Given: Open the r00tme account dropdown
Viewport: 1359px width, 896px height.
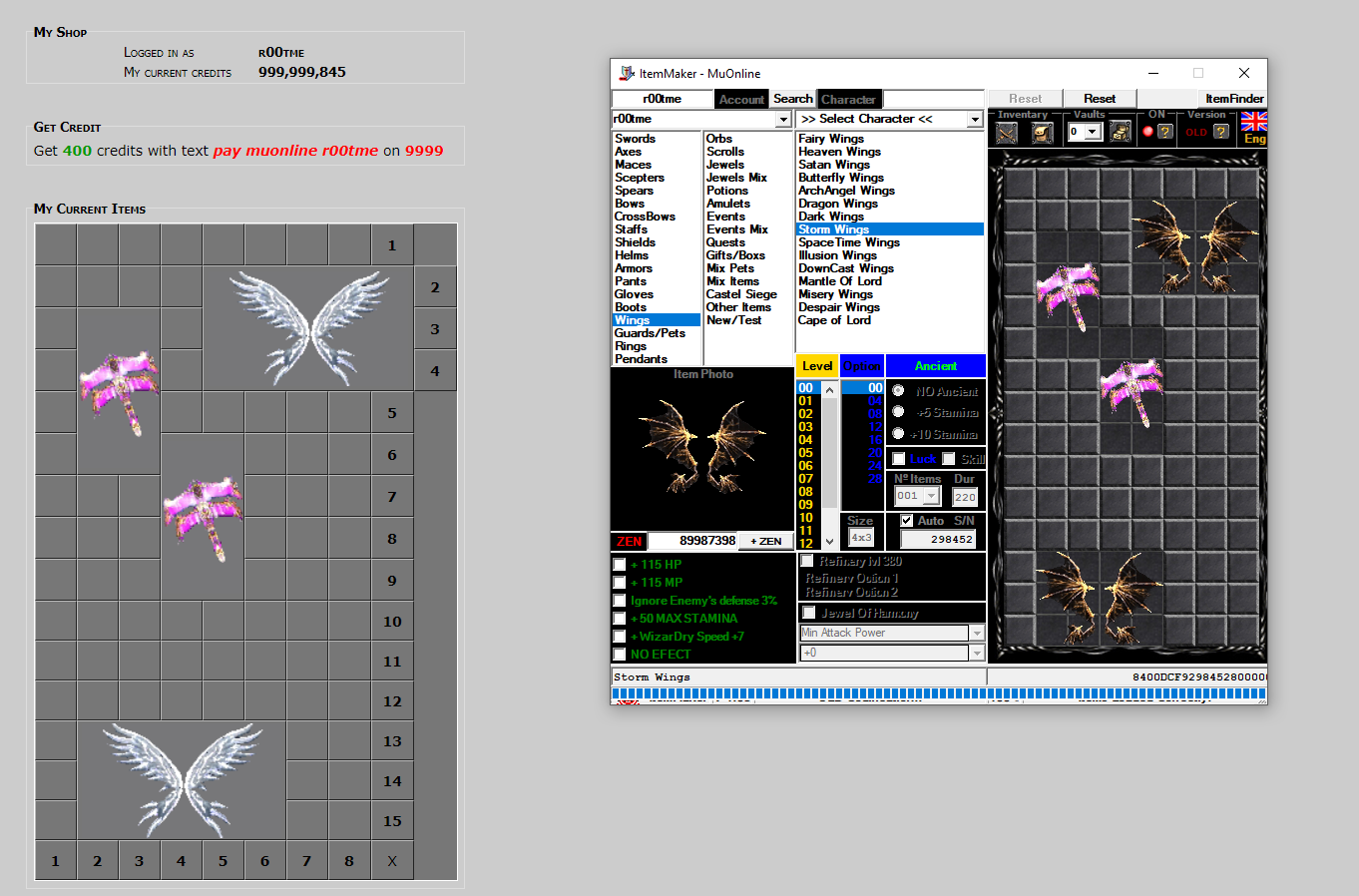Looking at the screenshot, I should click(783, 119).
